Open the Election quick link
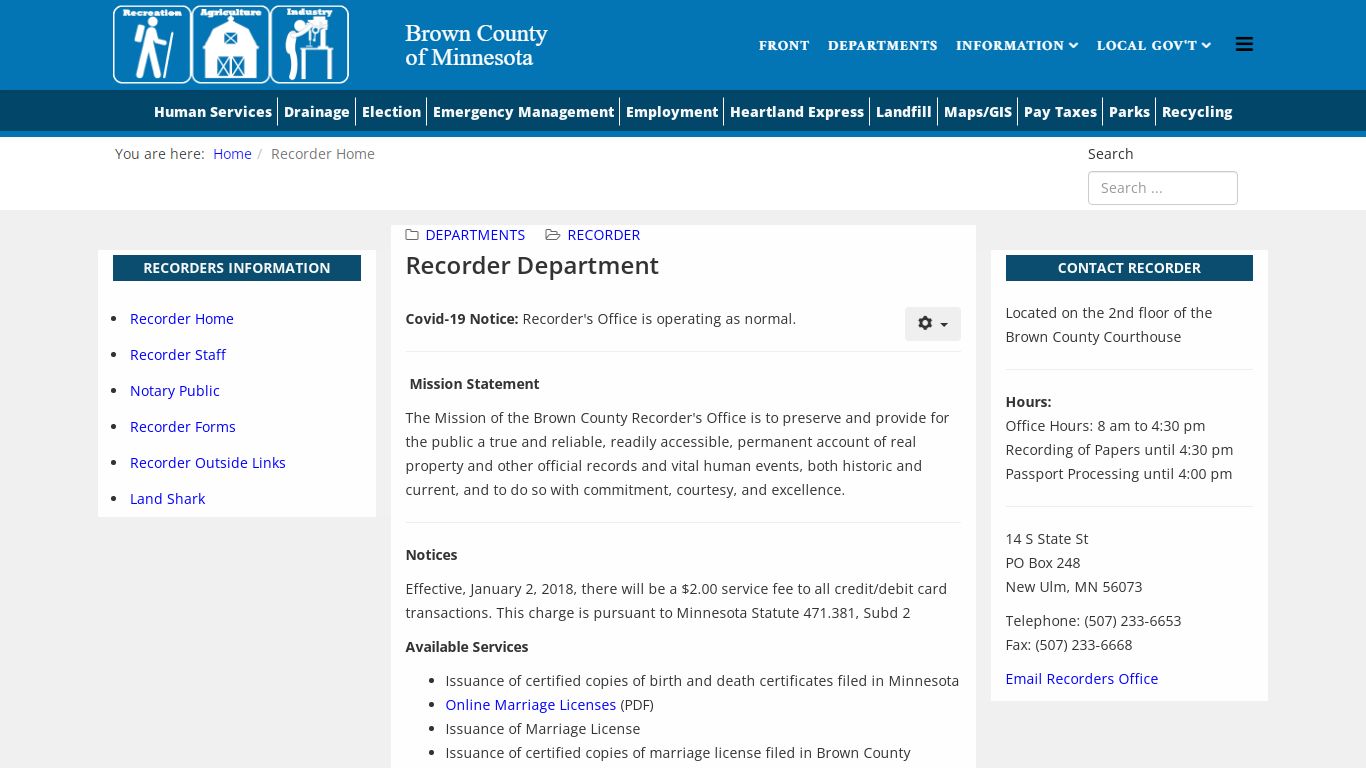This screenshot has width=1366, height=768. click(391, 112)
